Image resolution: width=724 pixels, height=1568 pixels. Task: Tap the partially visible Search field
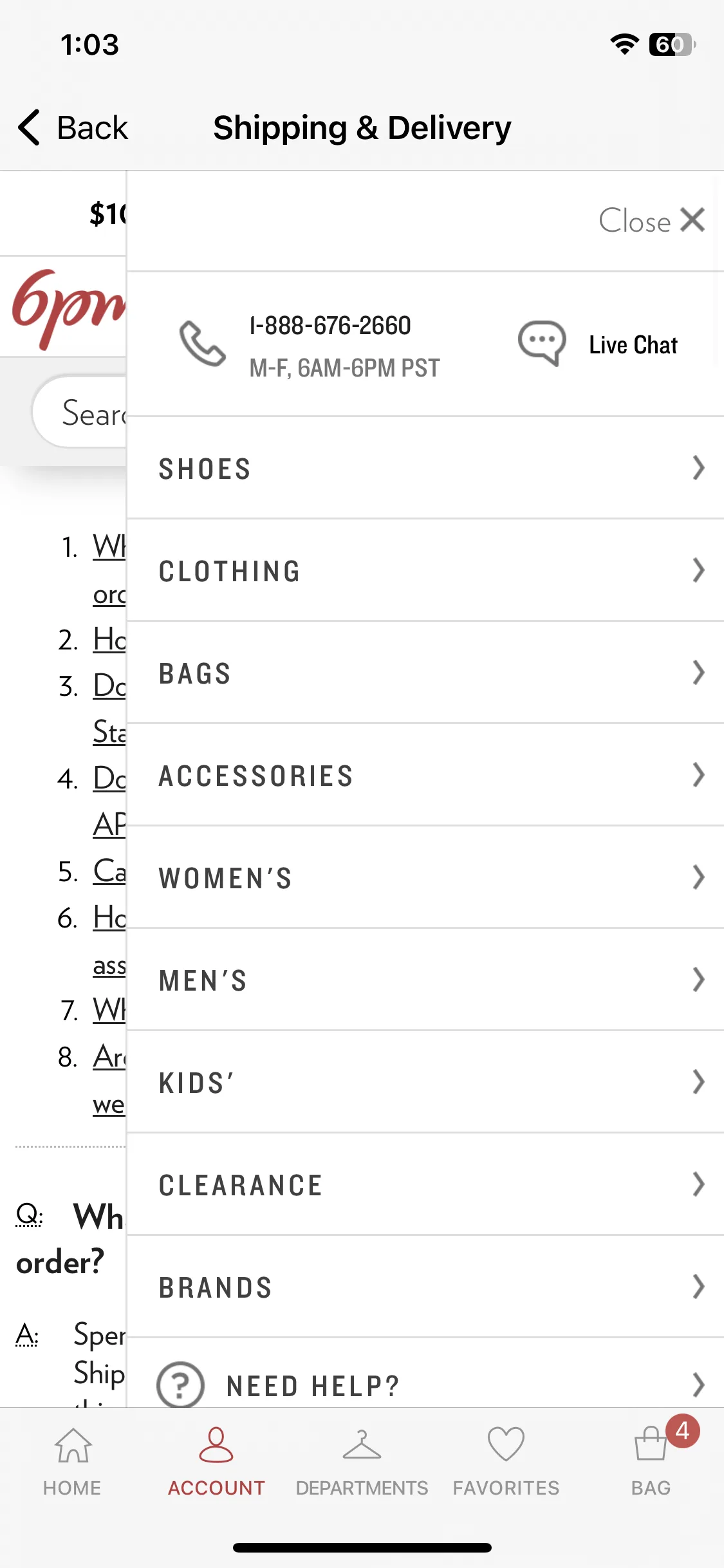point(79,412)
